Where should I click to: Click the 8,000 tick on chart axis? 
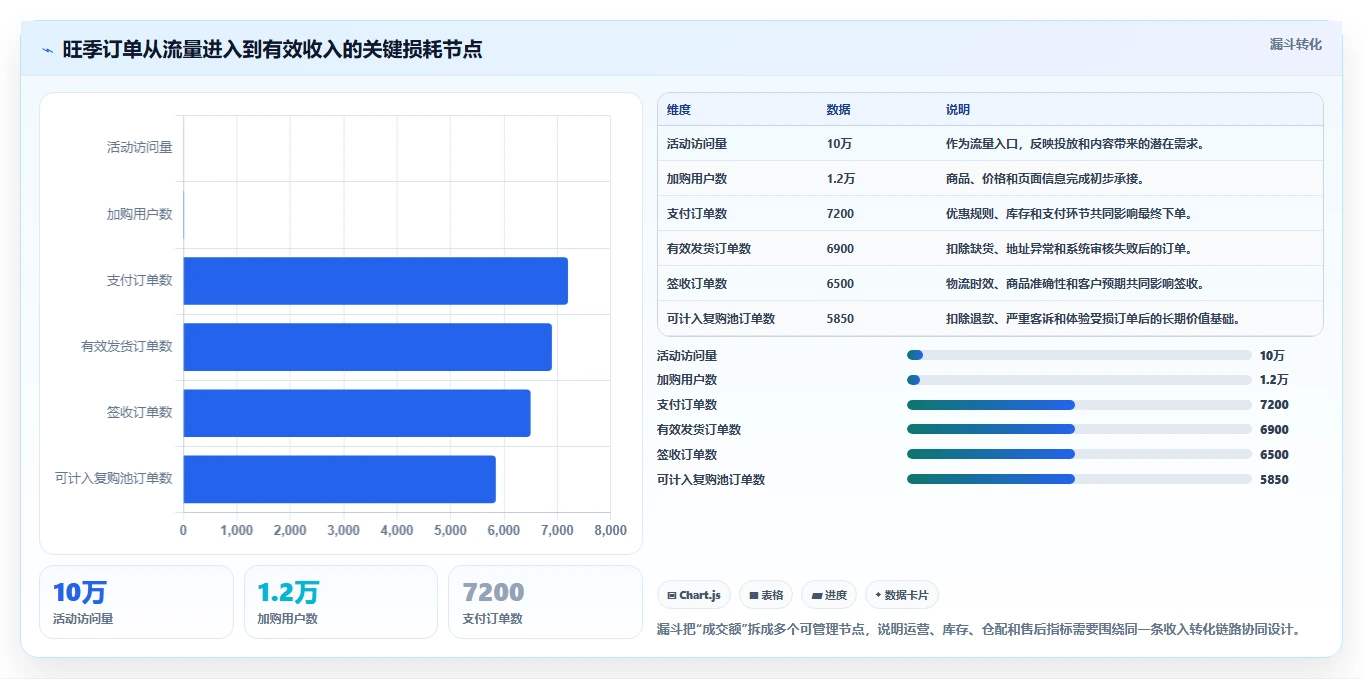click(610, 530)
